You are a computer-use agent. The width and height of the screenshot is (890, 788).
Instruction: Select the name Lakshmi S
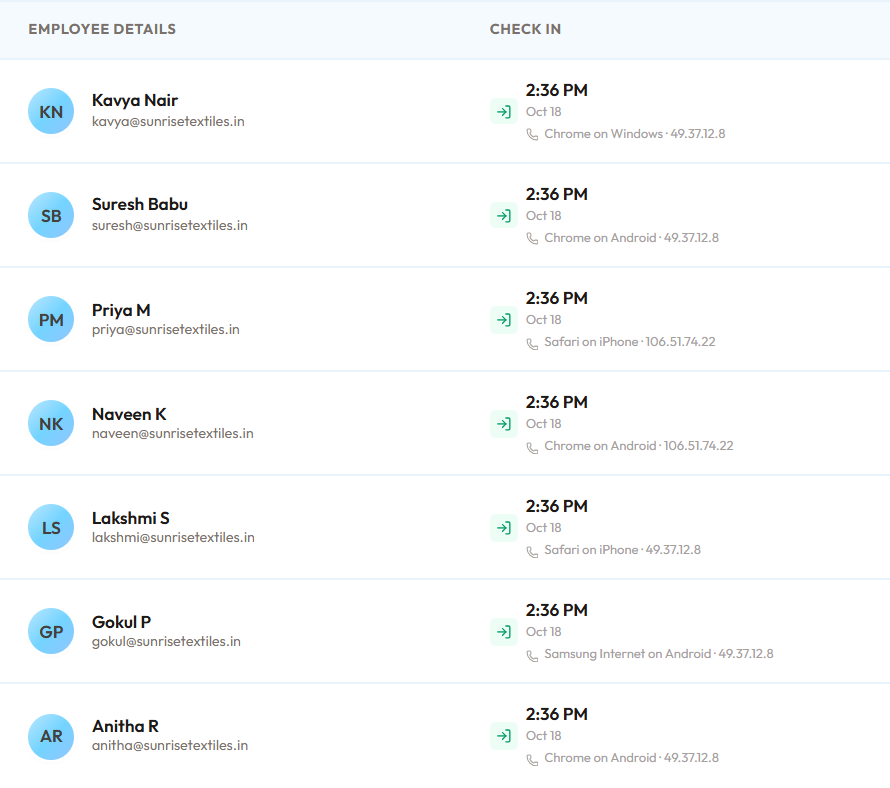pos(131,518)
